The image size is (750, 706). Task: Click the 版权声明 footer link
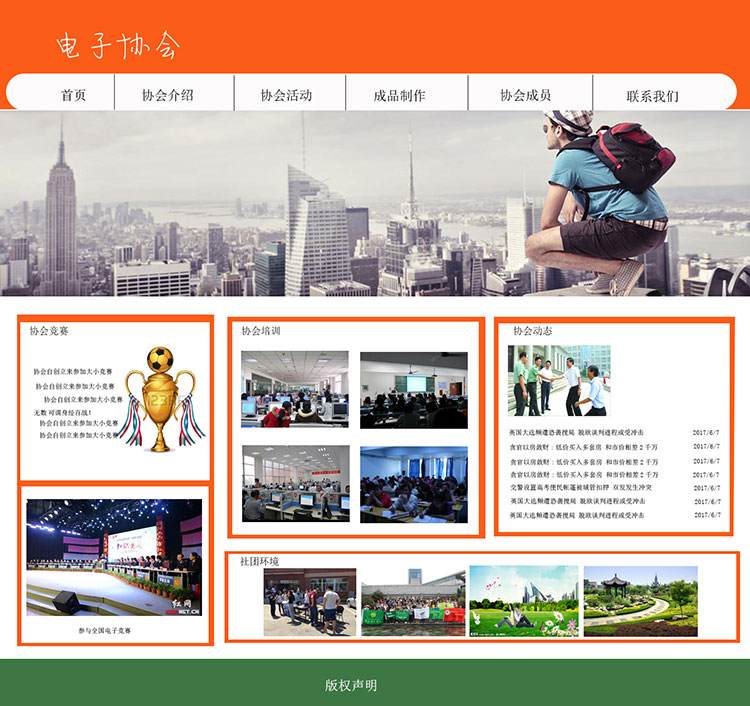[x=351, y=686]
